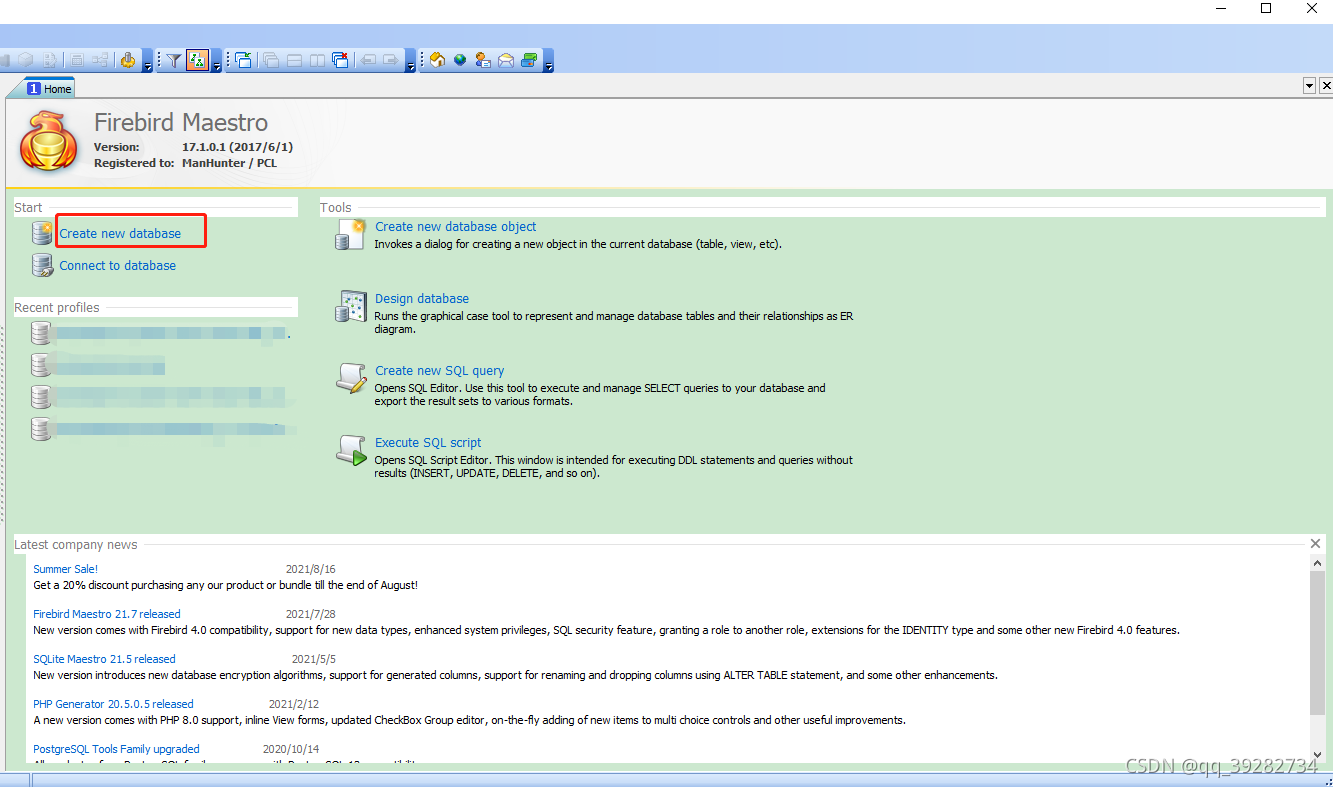The height and width of the screenshot is (787, 1333).
Task: Open the PostgreSQL Tools Family upgraded link
Action: (x=116, y=749)
